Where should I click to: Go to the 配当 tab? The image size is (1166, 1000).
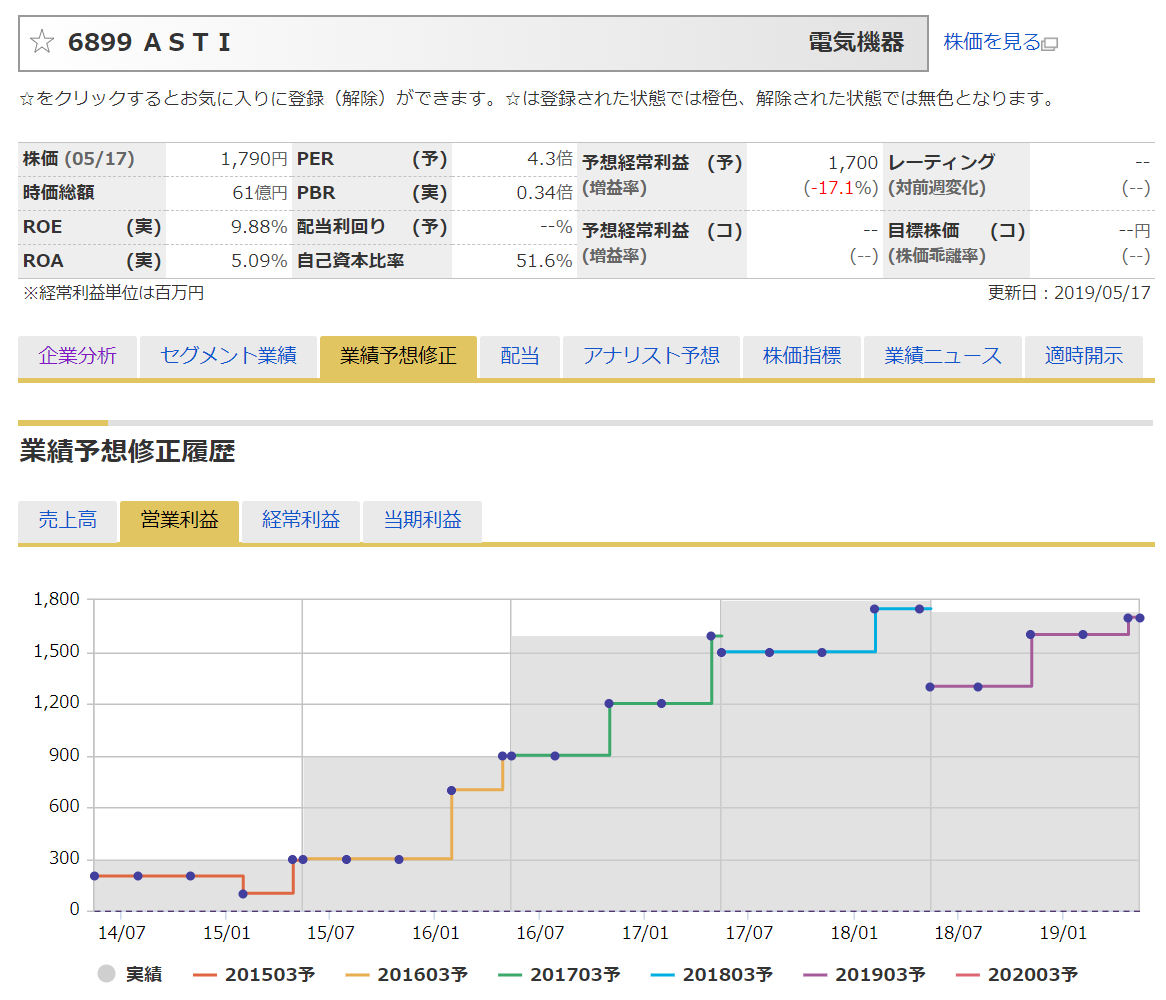pos(520,356)
